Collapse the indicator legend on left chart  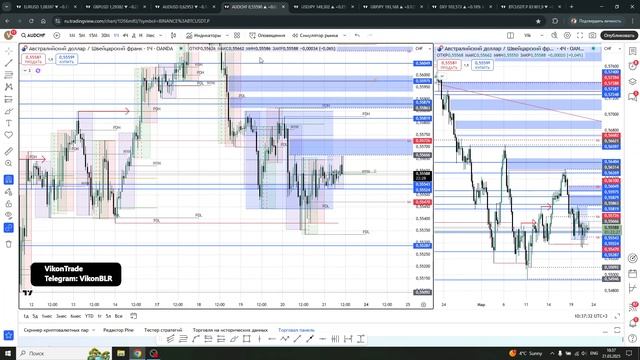(26, 71)
